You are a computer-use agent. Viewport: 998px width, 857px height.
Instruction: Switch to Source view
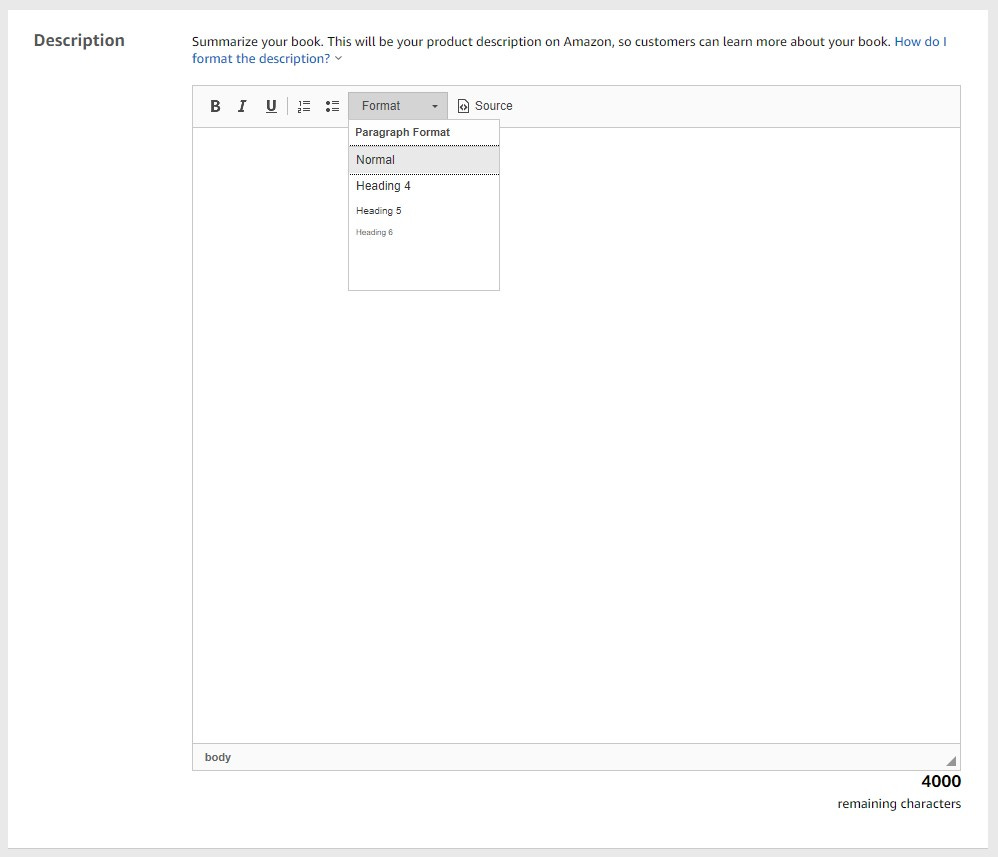pos(485,106)
